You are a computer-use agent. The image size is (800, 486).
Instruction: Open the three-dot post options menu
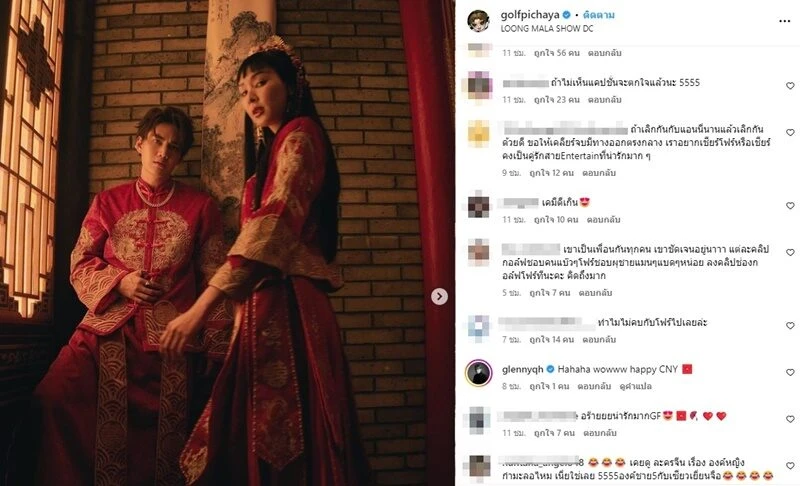pos(784,21)
